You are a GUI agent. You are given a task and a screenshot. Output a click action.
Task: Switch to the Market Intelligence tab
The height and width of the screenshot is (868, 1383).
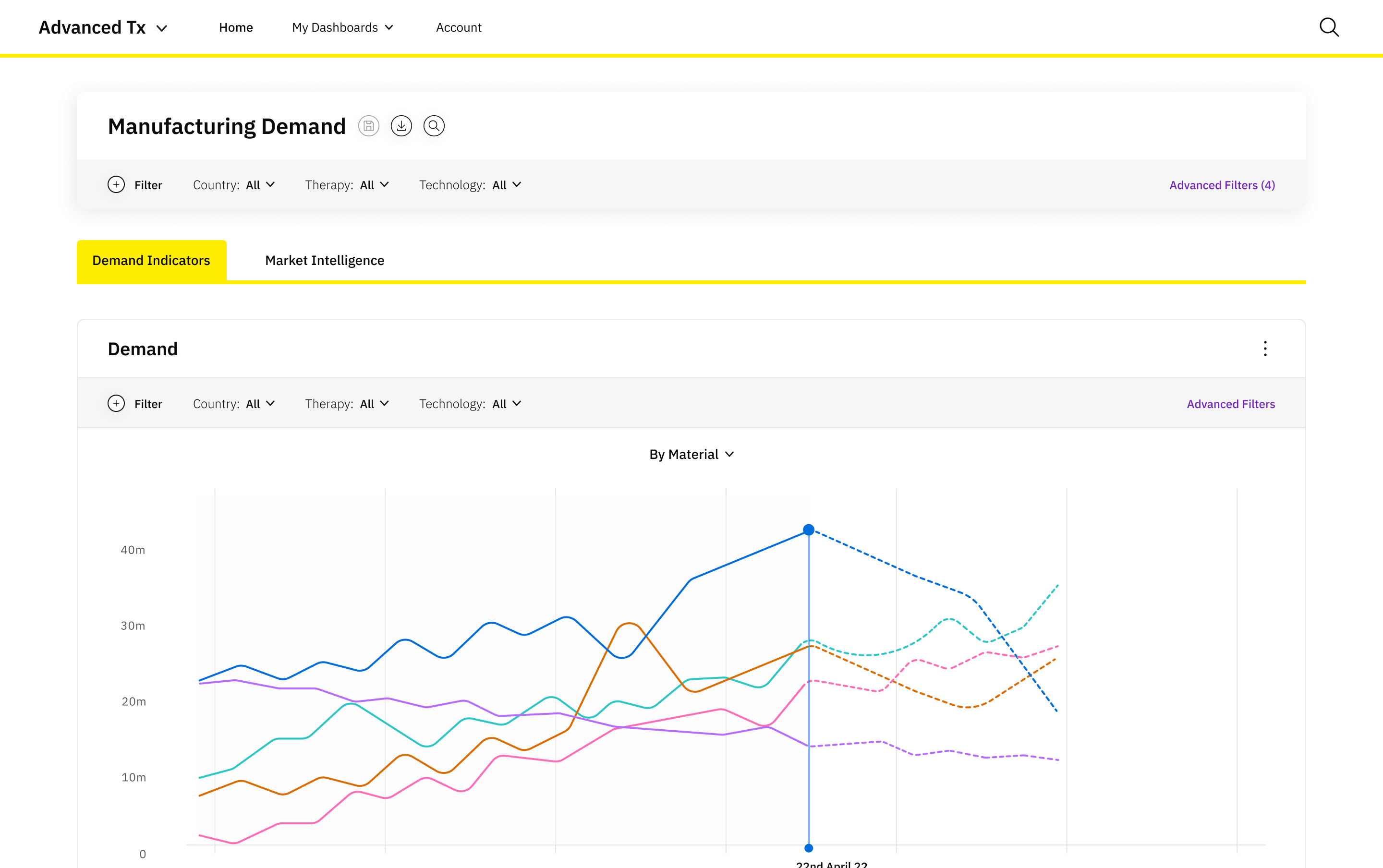[x=324, y=261]
